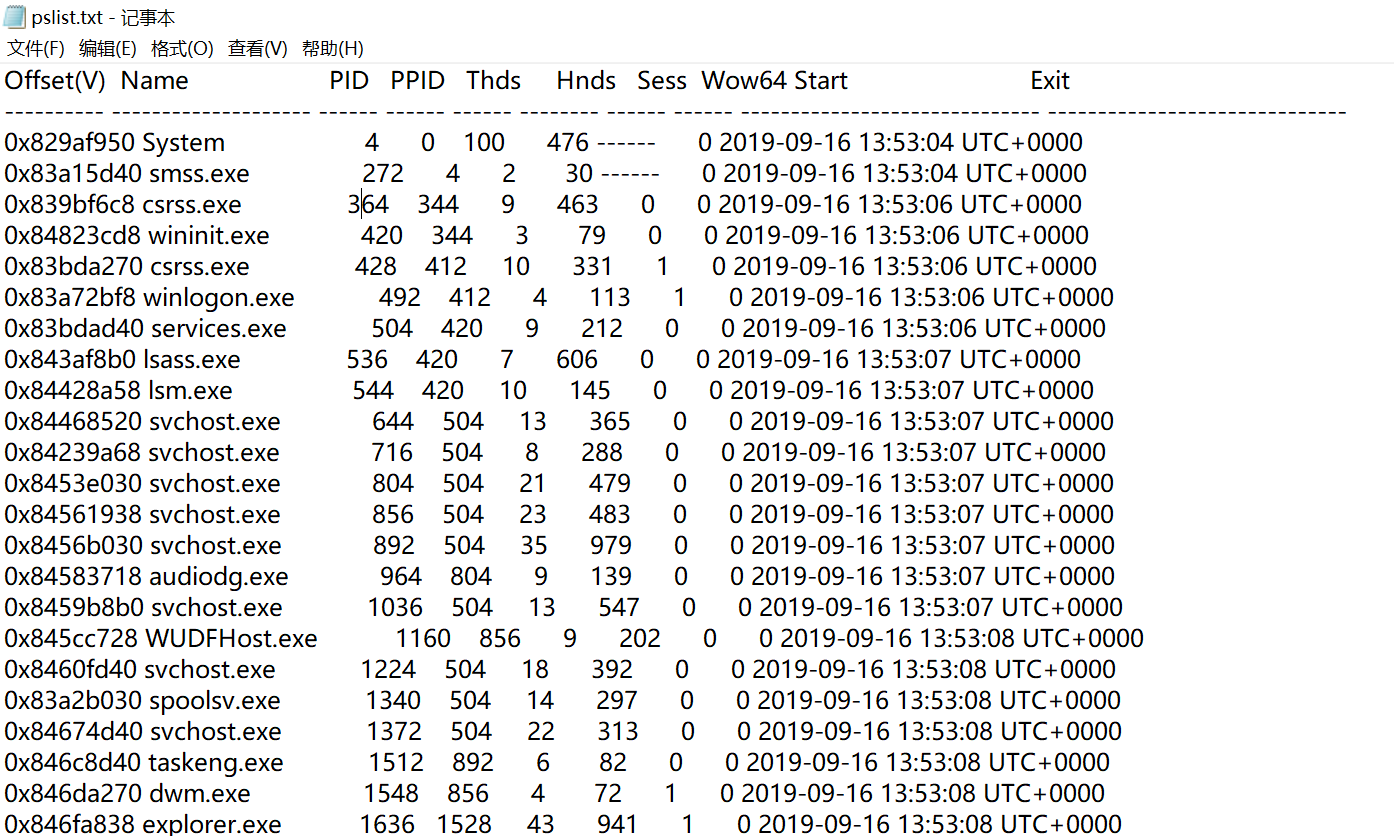Click the lsass.exe process name

[x=192, y=360]
